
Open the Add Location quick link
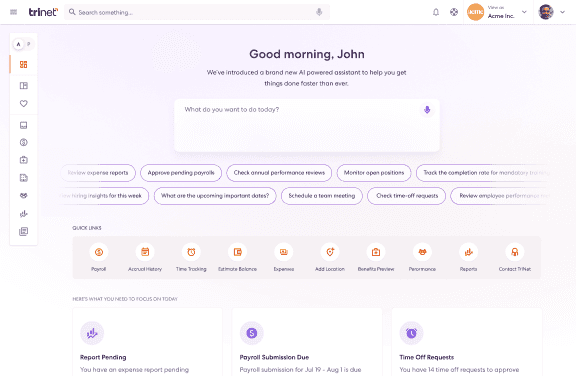tap(330, 257)
